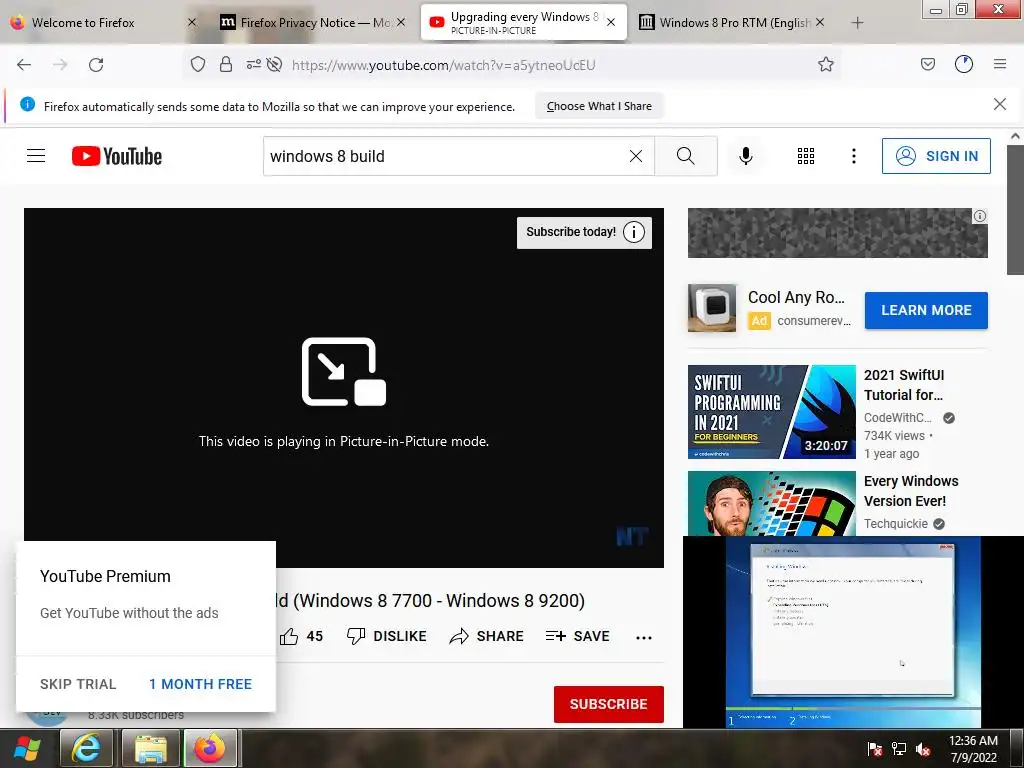Click the muted volume tray icon
The height and width of the screenshot is (768, 1024).
coord(923,749)
